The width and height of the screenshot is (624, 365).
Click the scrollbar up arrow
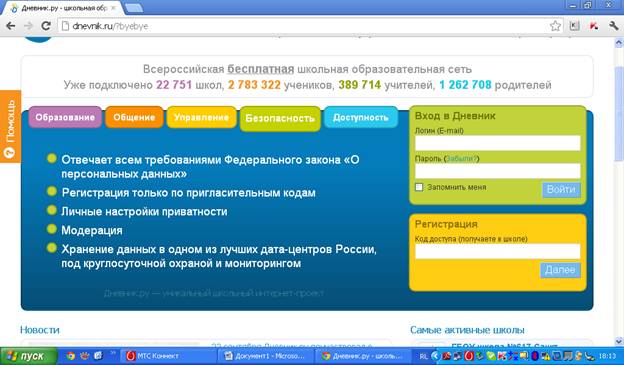click(x=619, y=42)
